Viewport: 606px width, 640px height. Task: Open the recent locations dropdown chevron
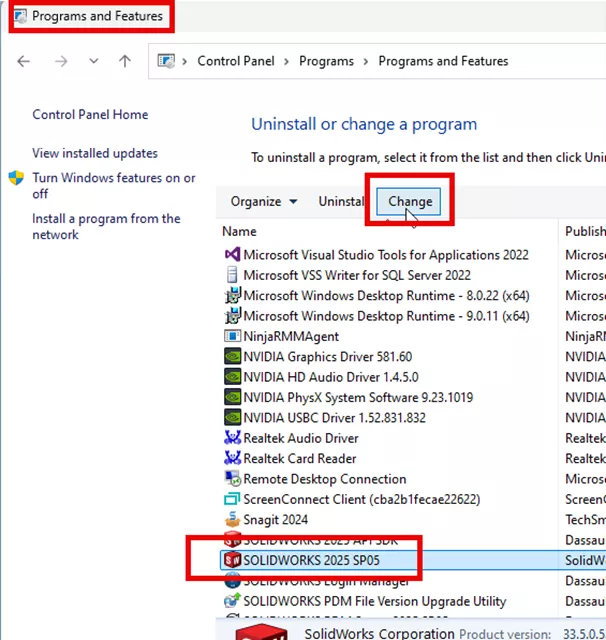[x=94, y=61]
